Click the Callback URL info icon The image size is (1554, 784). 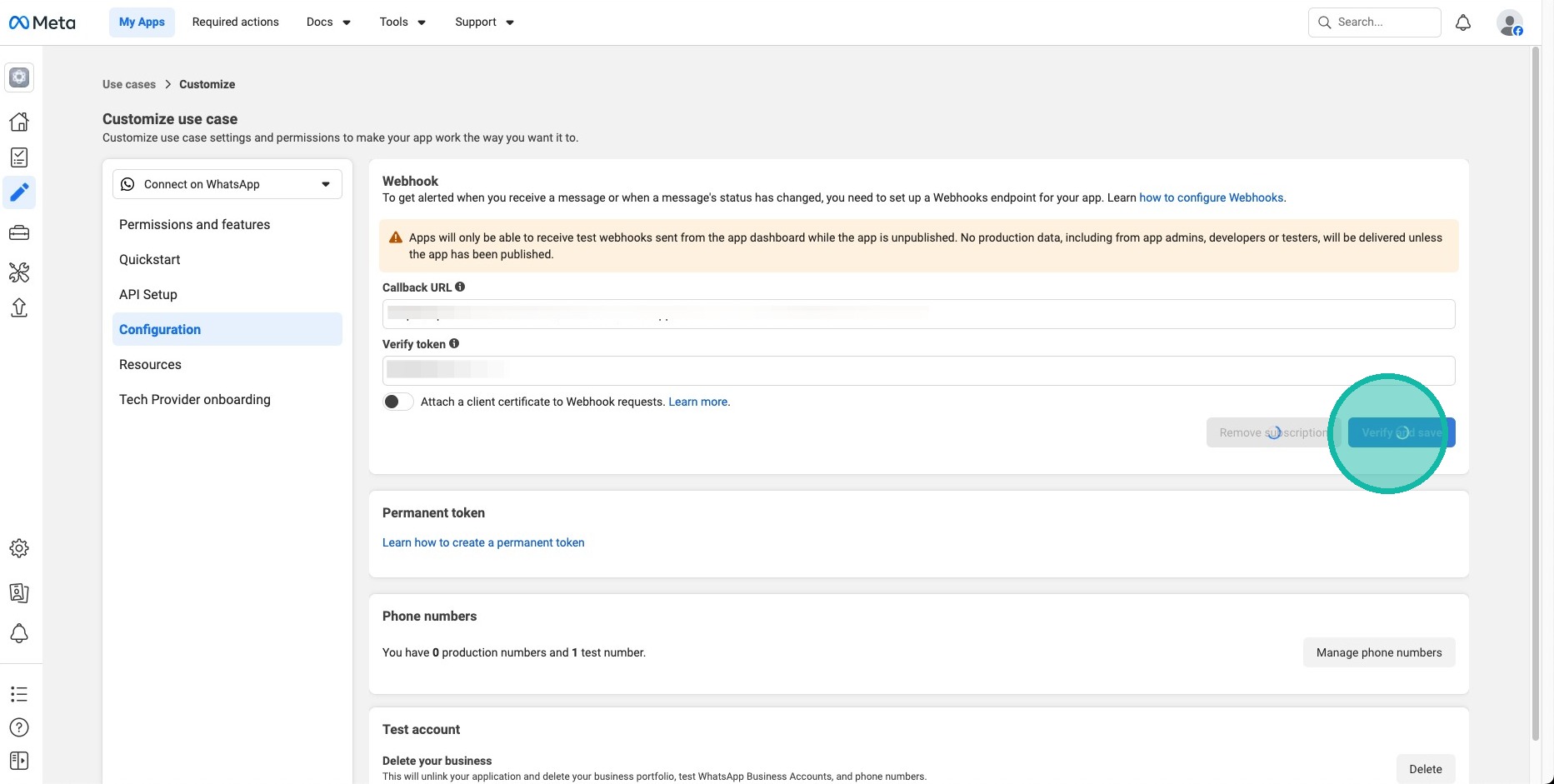tap(460, 287)
